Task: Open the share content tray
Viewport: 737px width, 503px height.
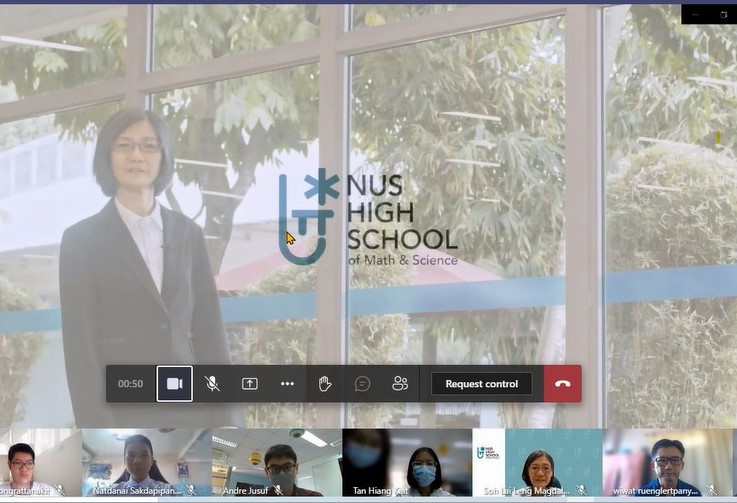Action: point(250,384)
